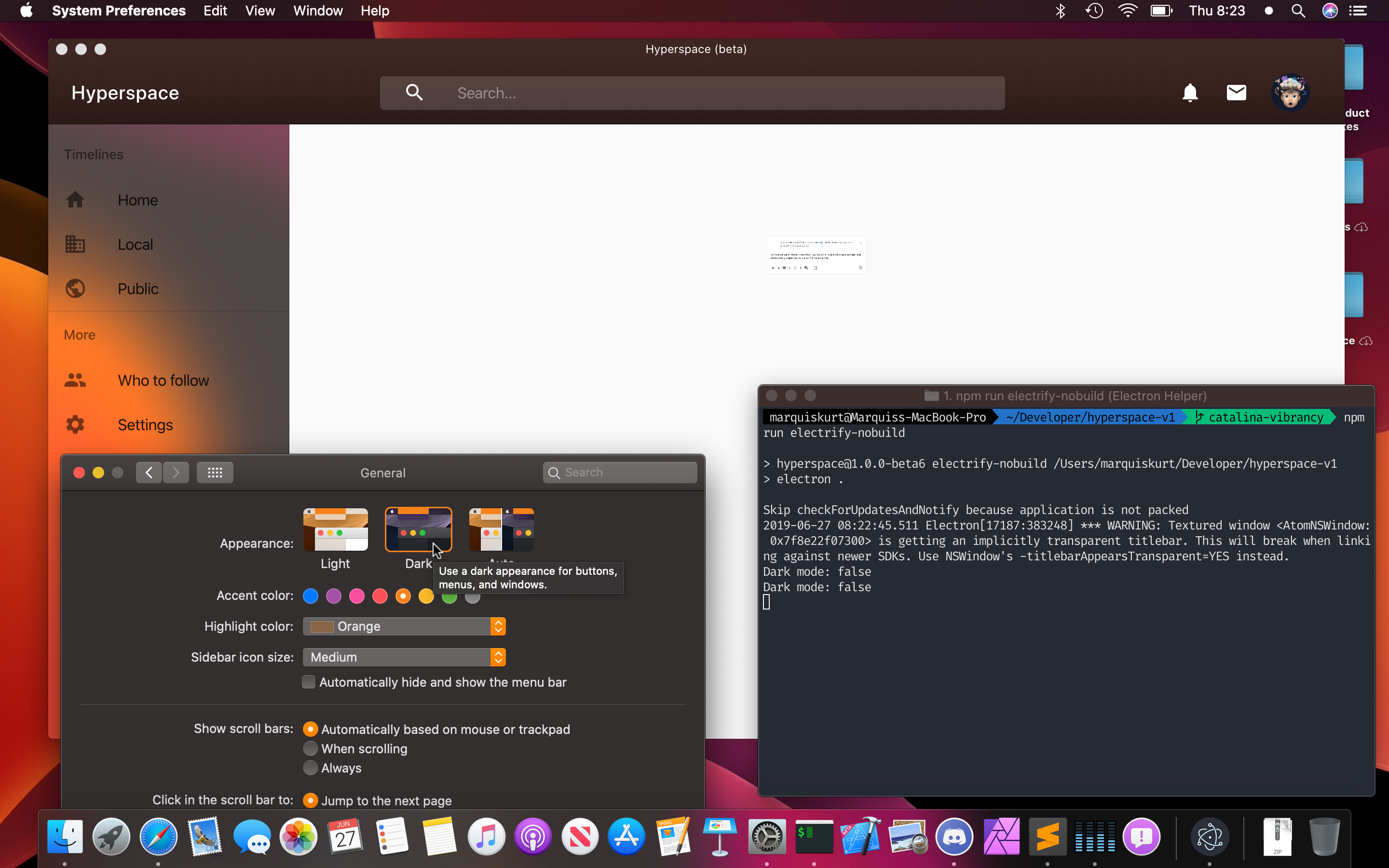Select the purple accent color swatch

coord(333,596)
